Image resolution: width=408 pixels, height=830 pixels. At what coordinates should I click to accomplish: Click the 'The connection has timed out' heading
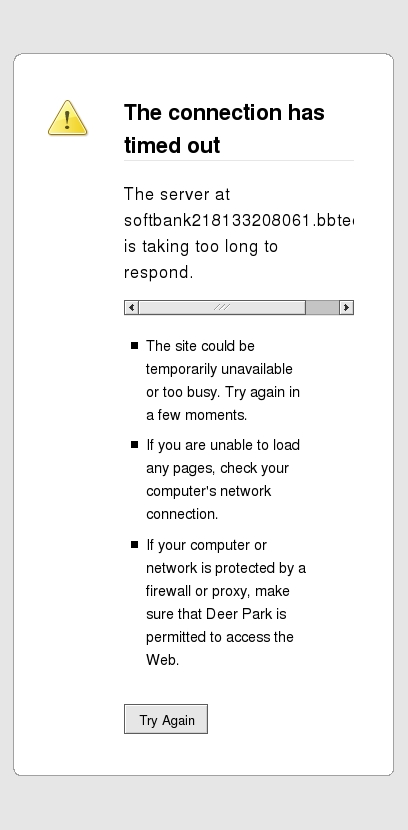[x=224, y=129]
